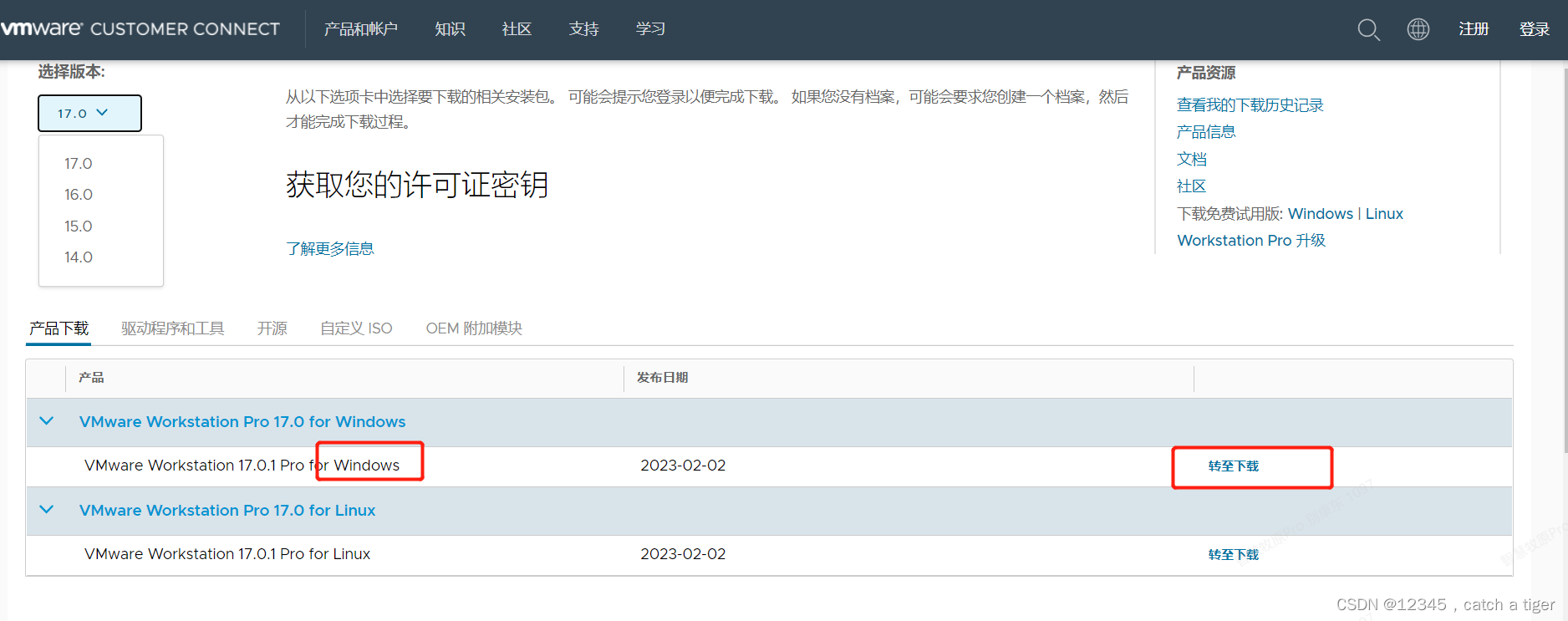Click 转至下载 for the Windows version

click(x=1234, y=466)
